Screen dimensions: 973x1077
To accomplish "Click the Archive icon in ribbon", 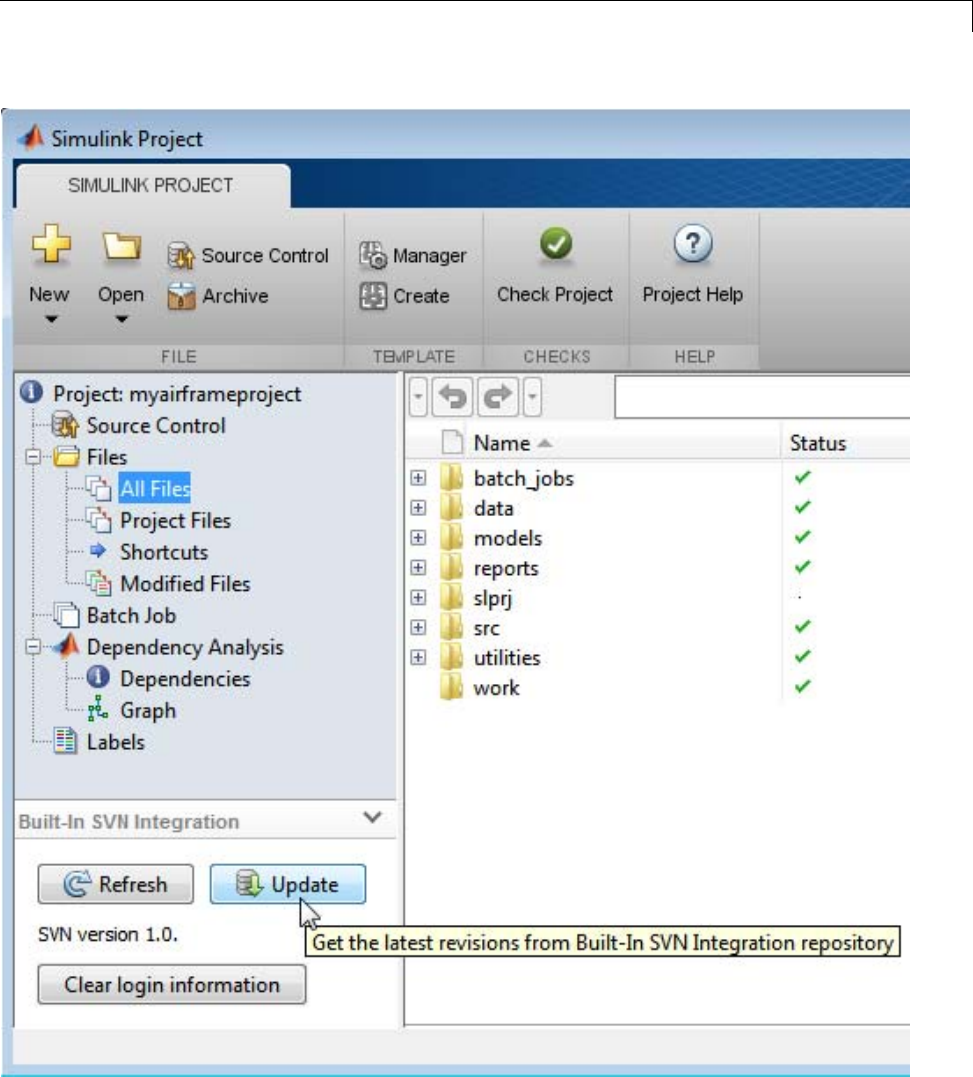I will (x=181, y=296).
